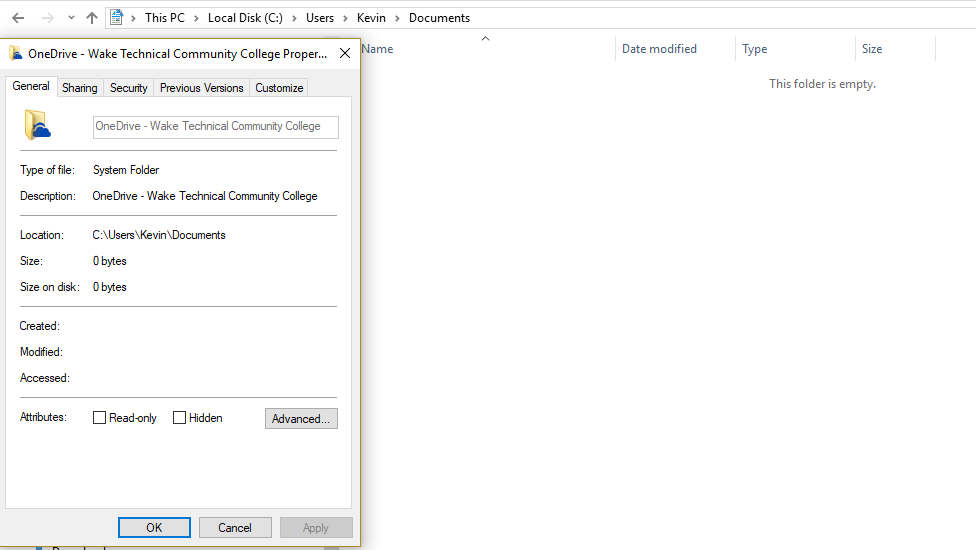Screen dimensions: 976x550
Task: Navigate to Local Disk (C:) breadcrumb
Action: (245, 18)
